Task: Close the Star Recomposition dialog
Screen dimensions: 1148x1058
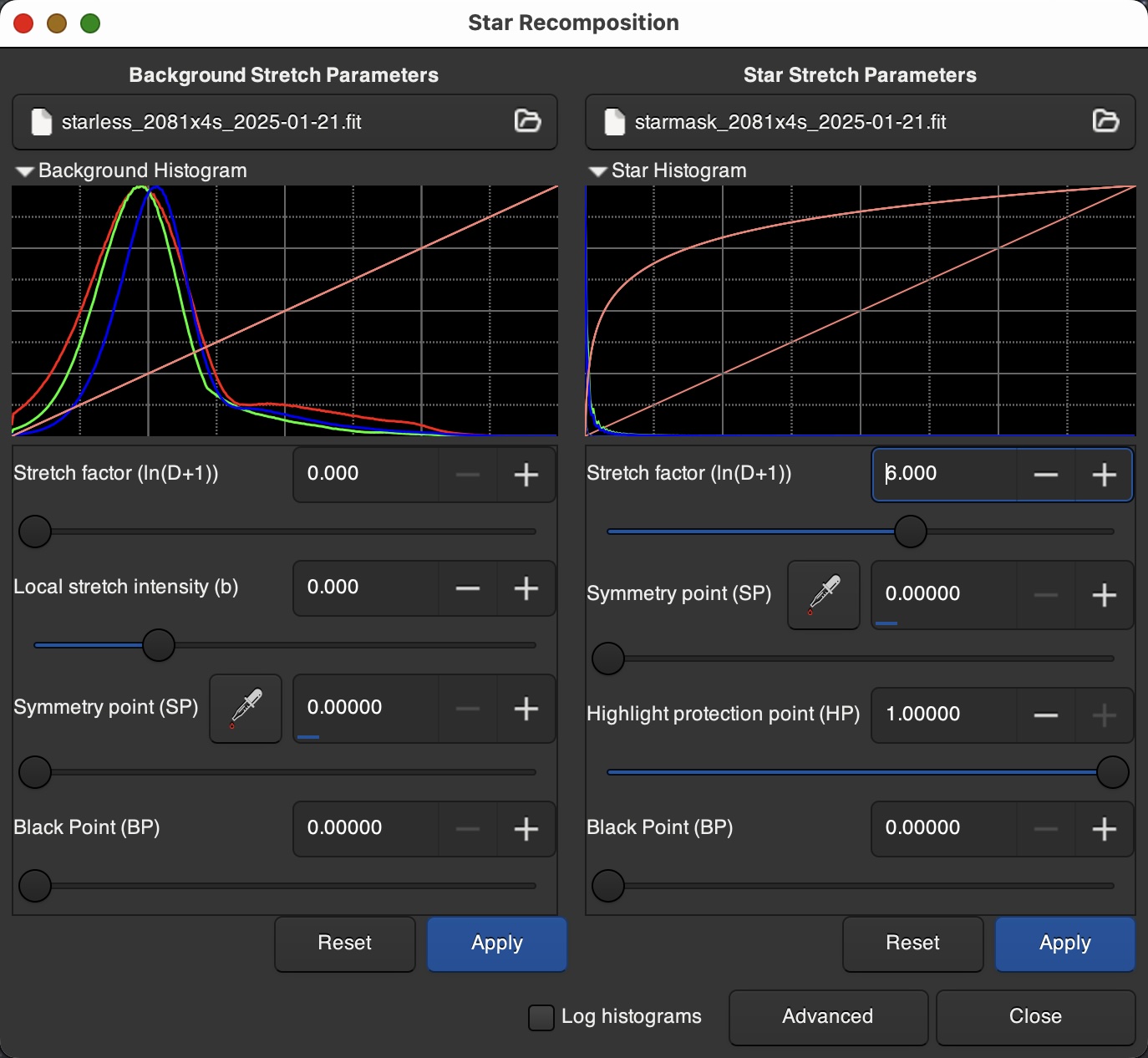Action: [x=1036, y=1017]
